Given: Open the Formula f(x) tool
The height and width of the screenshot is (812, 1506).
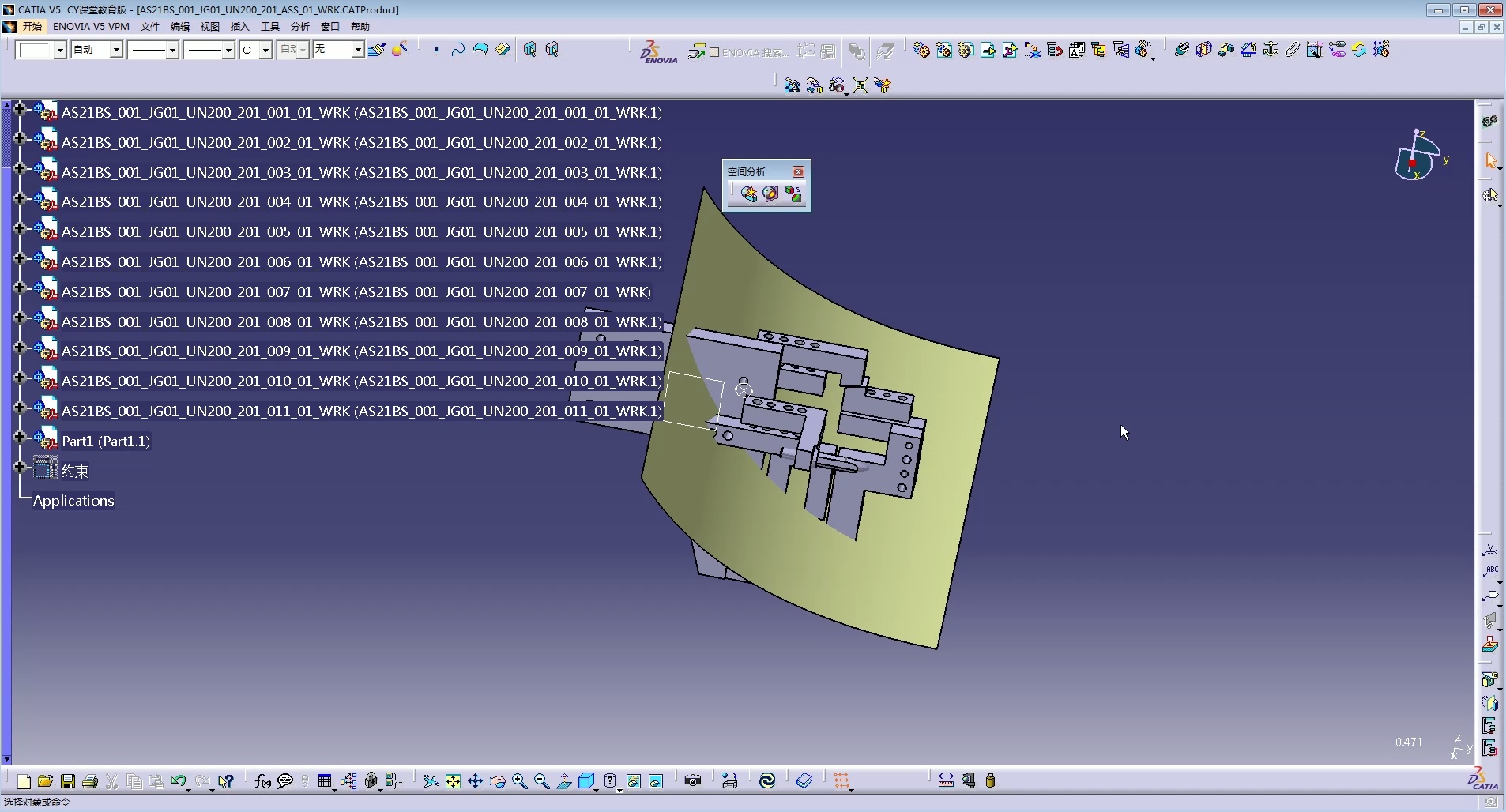Looking at the screenshot, I should (262, 781).
